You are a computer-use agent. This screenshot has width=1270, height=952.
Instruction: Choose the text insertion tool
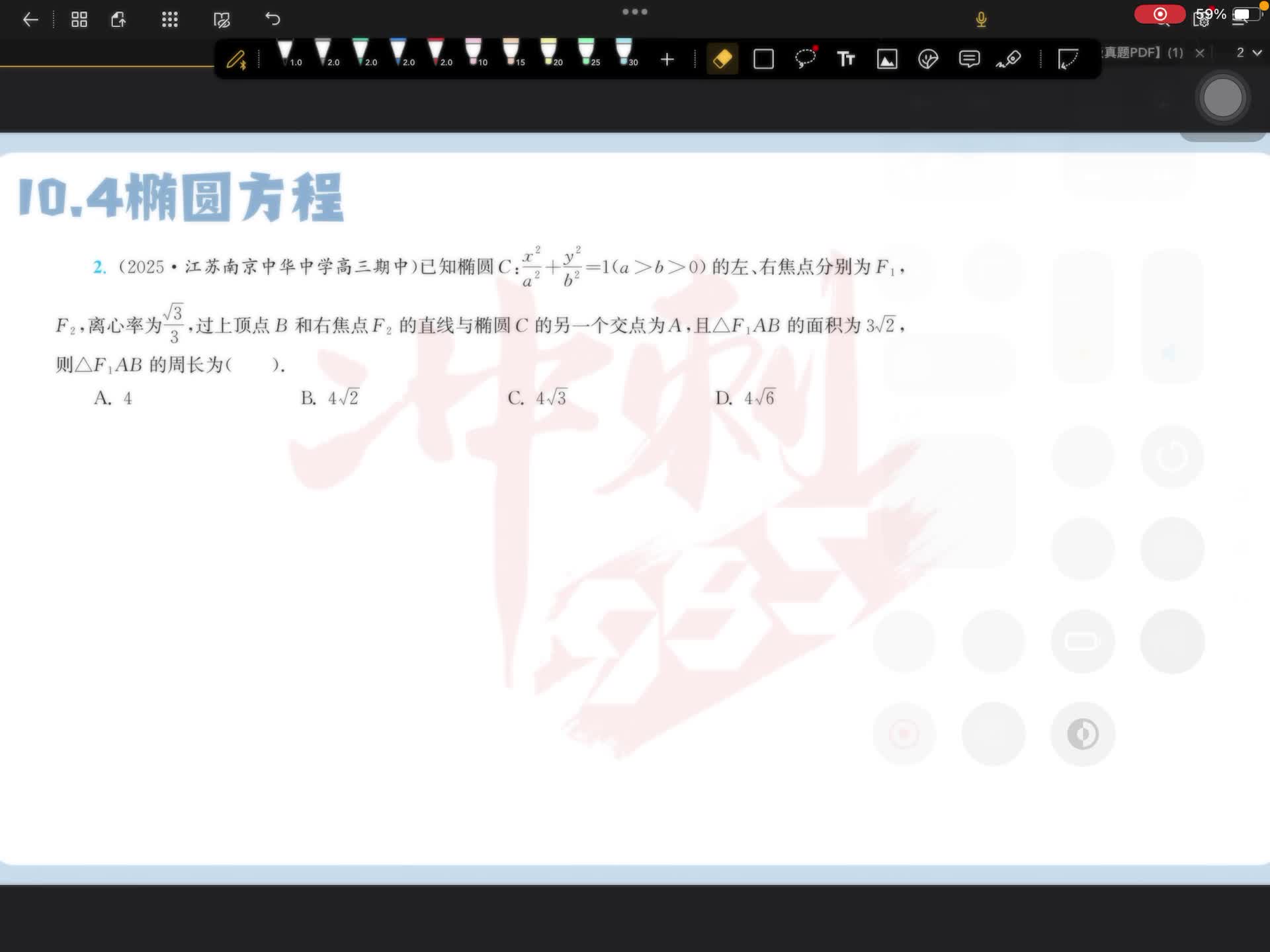(845, 59)
